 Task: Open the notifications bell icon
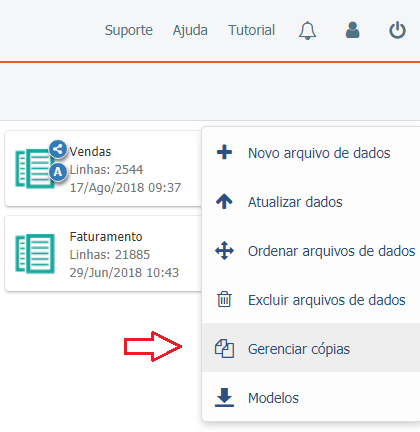[x=307, y=31]
